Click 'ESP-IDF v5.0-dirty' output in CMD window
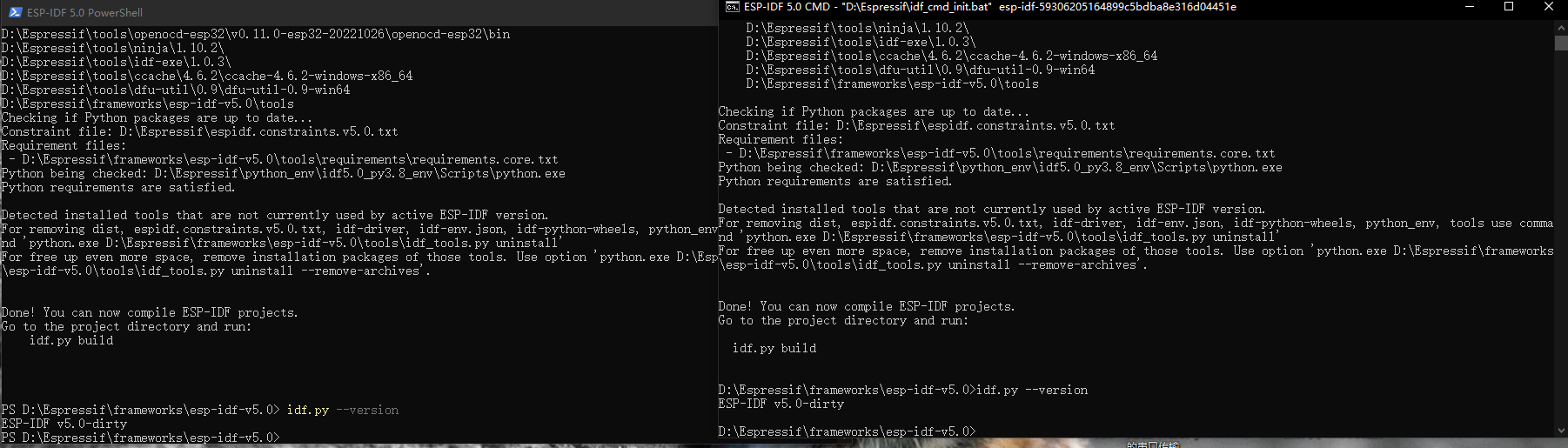The image size is (1568, 448). 781,404
